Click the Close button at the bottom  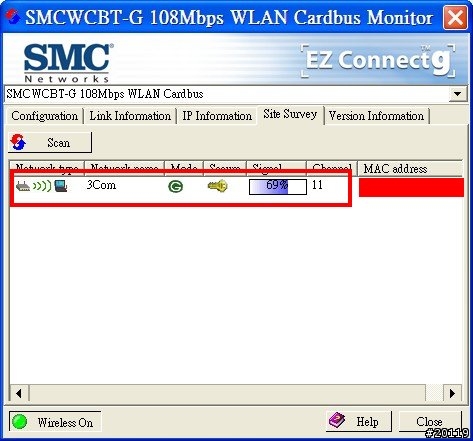click(x=430, y=421)
